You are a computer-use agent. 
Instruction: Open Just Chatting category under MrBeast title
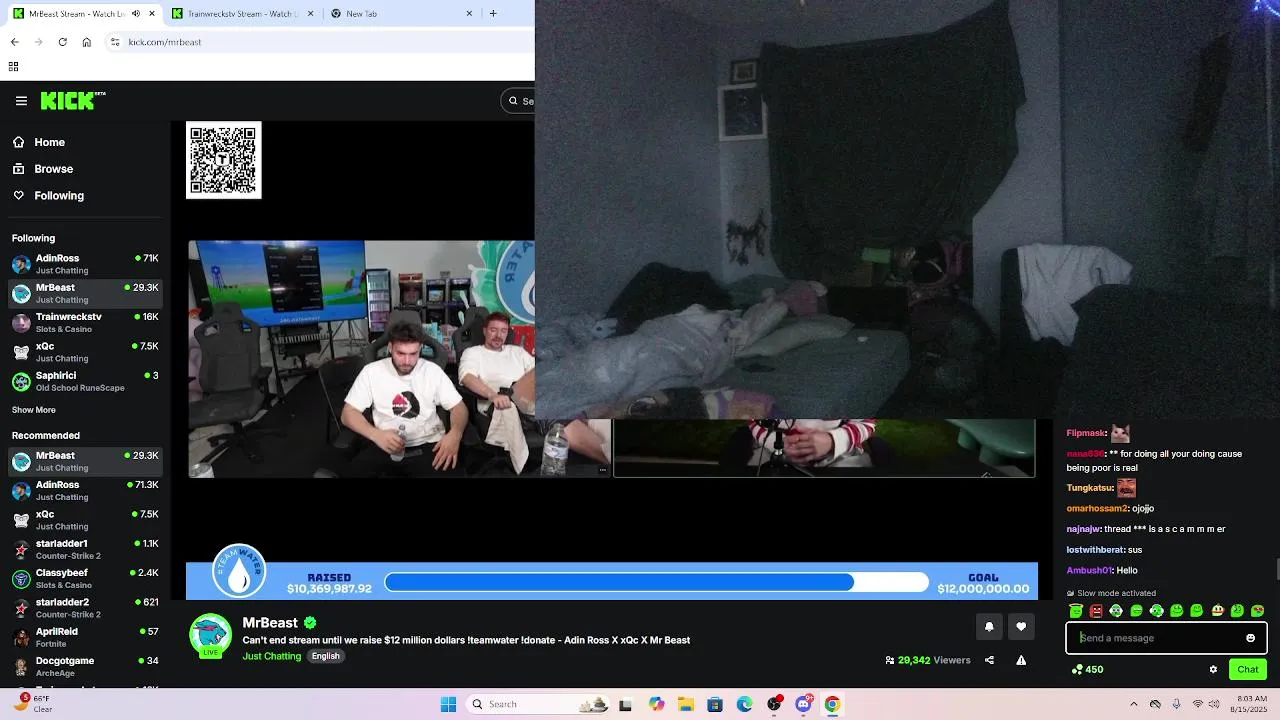[271, 656]
